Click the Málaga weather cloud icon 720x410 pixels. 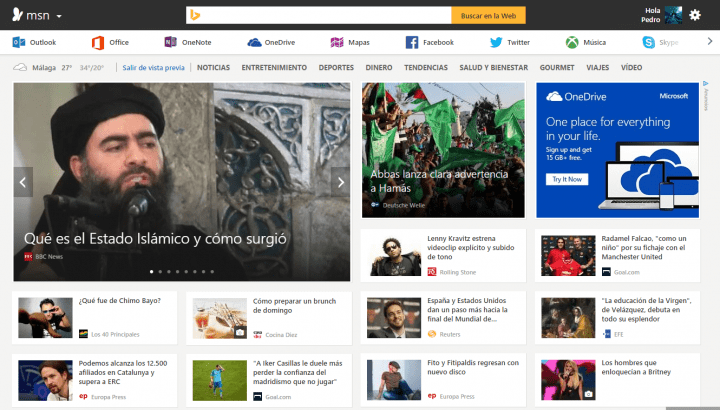[20, 67]
